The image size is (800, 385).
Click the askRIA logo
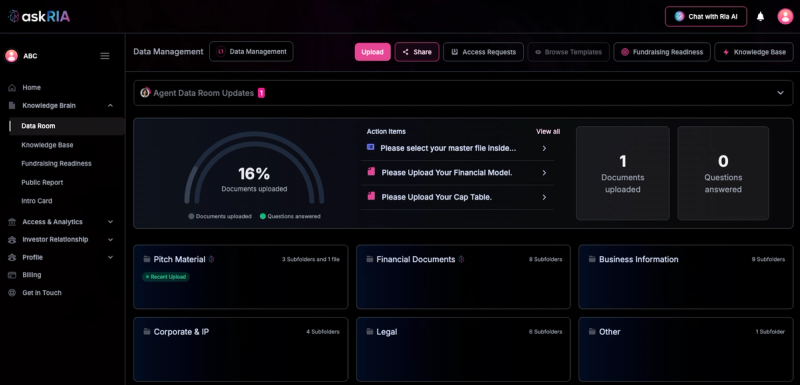(39, 16)
